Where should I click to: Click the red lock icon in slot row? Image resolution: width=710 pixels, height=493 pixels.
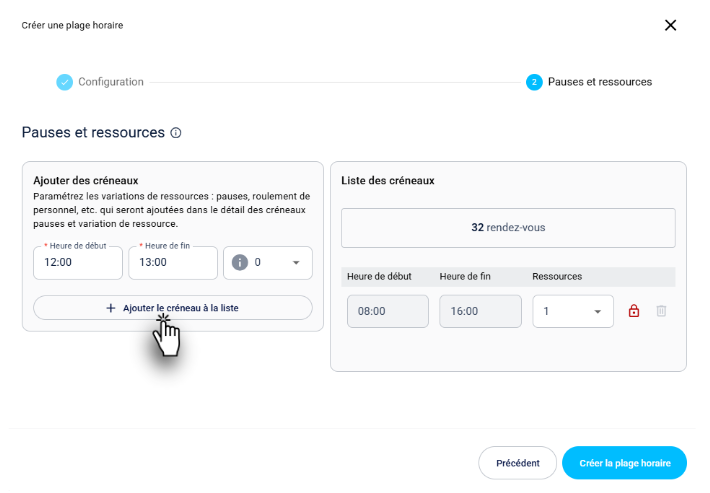[633, 311]
